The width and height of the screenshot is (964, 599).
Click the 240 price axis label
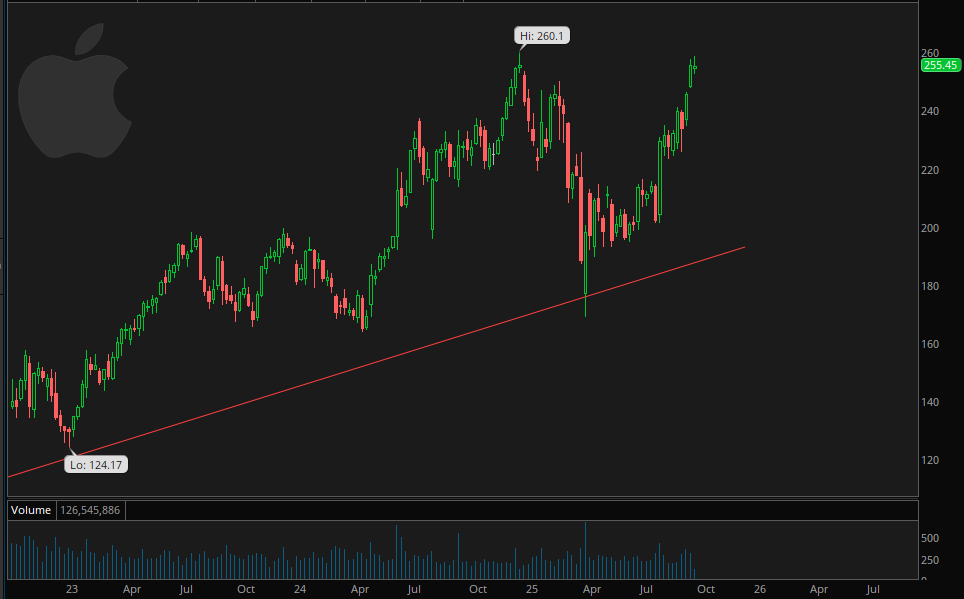pyautogui.click(x=930, y=111)
